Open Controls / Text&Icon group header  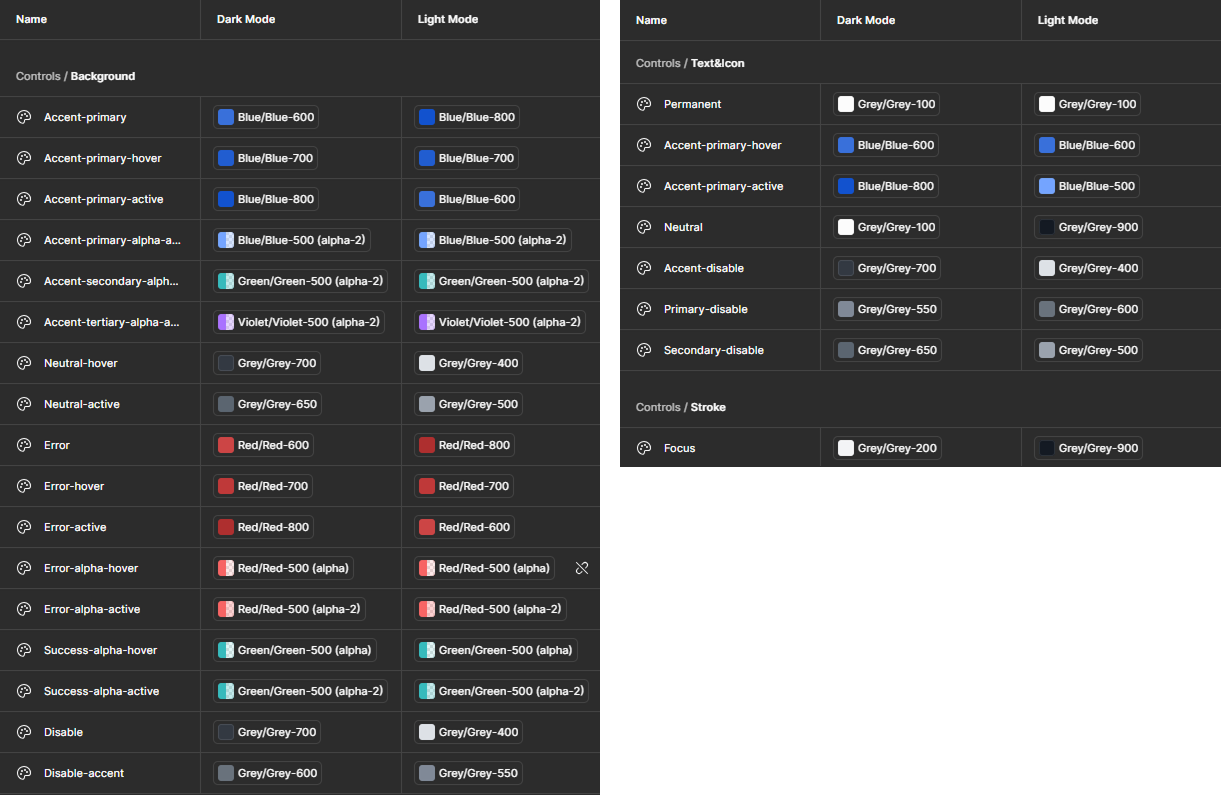690,63
